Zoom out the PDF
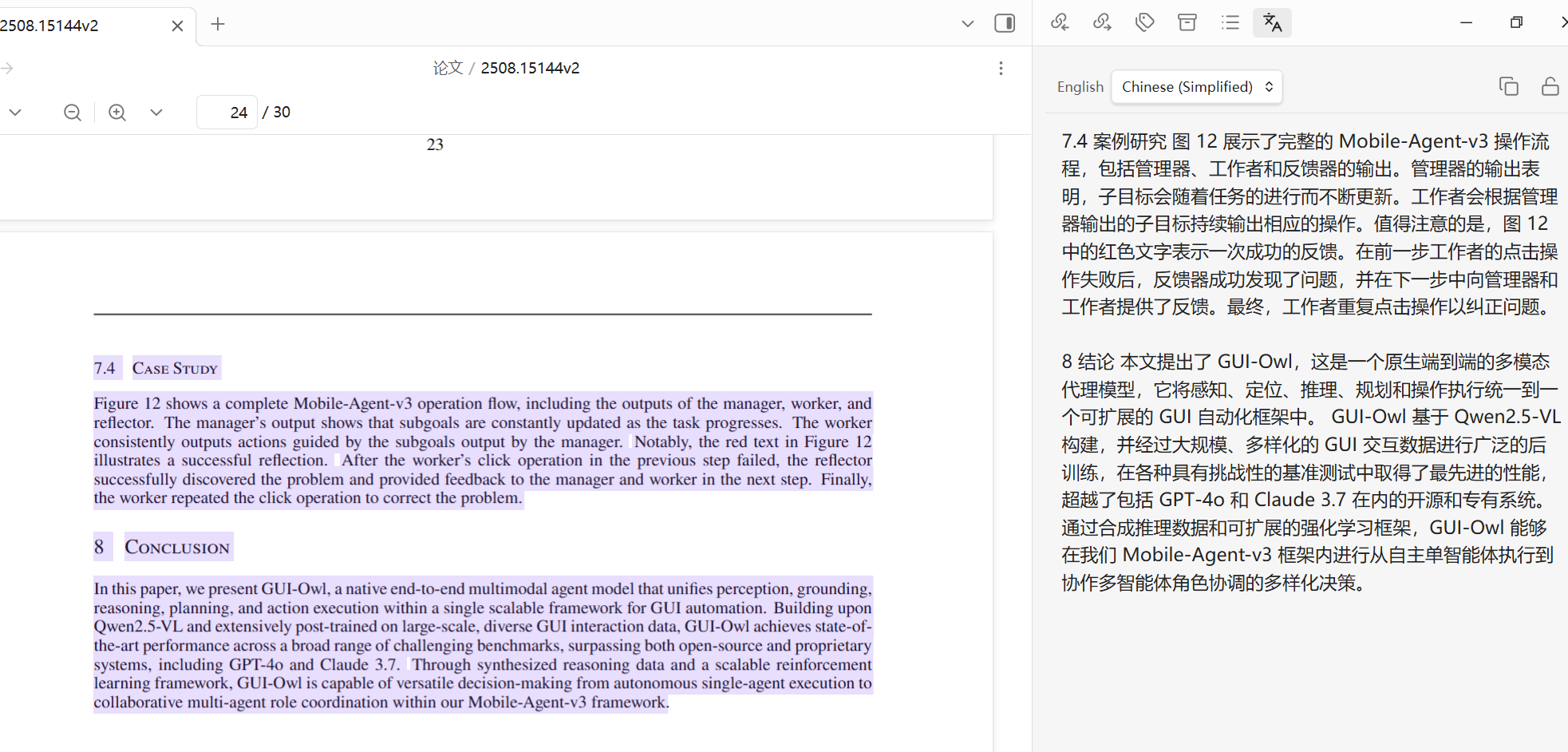Screen dimensions: 1568x752 (73, 113)
